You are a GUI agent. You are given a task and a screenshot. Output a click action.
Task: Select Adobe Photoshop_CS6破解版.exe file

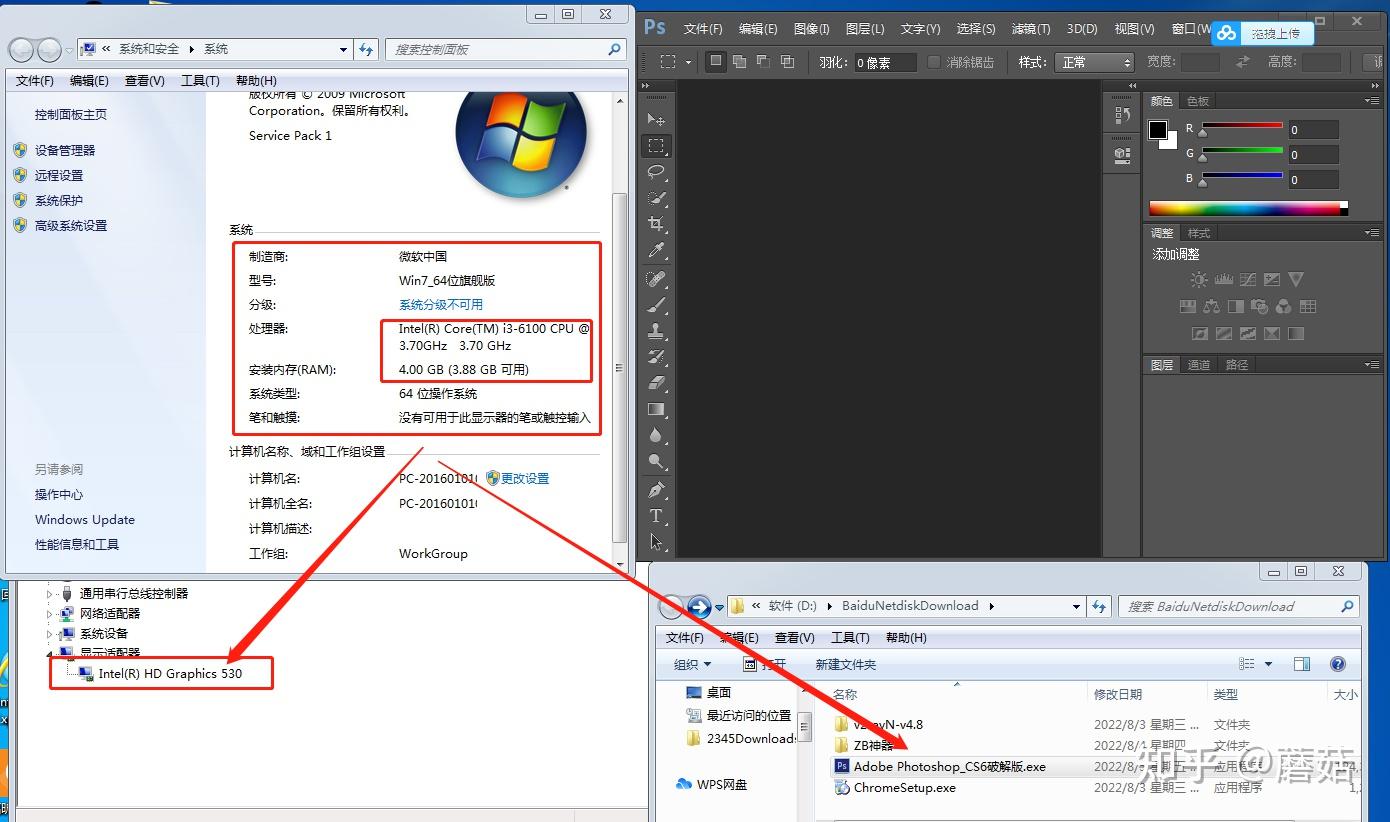[949, 767]
